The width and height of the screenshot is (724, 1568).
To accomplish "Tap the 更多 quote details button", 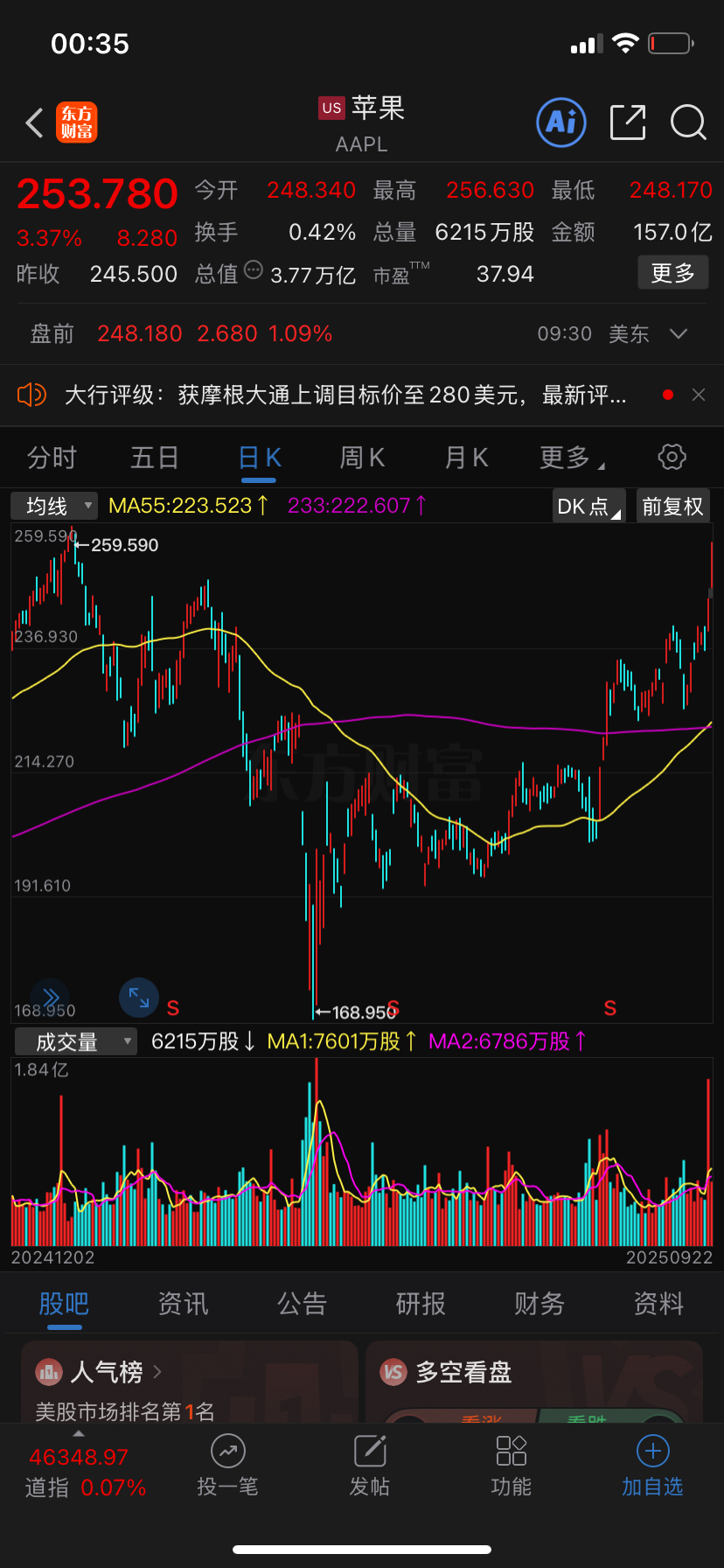I will coord(672,273).
